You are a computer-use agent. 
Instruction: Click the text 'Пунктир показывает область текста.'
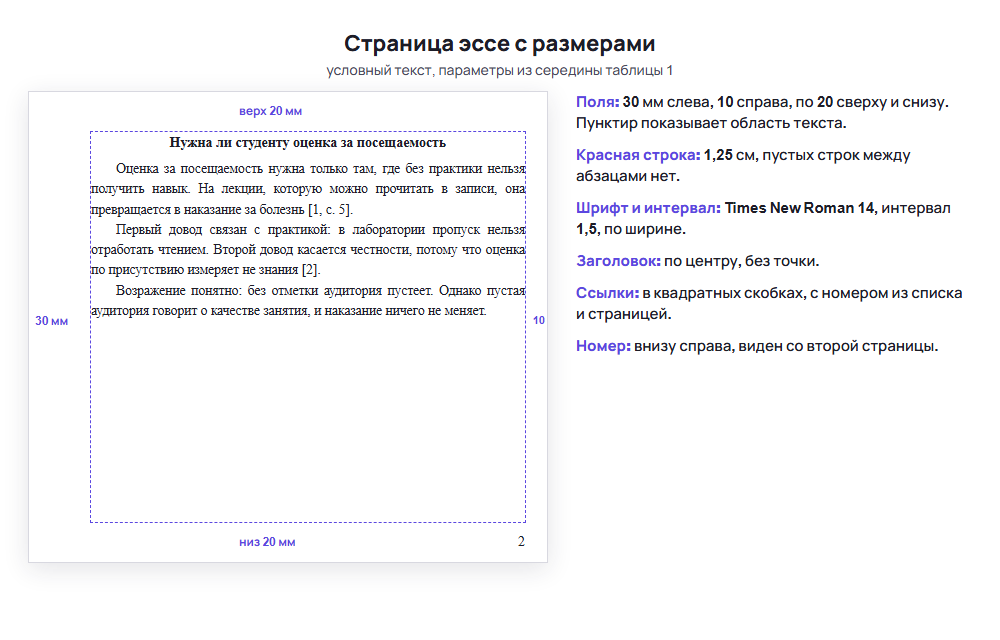(x=711, y=123)
